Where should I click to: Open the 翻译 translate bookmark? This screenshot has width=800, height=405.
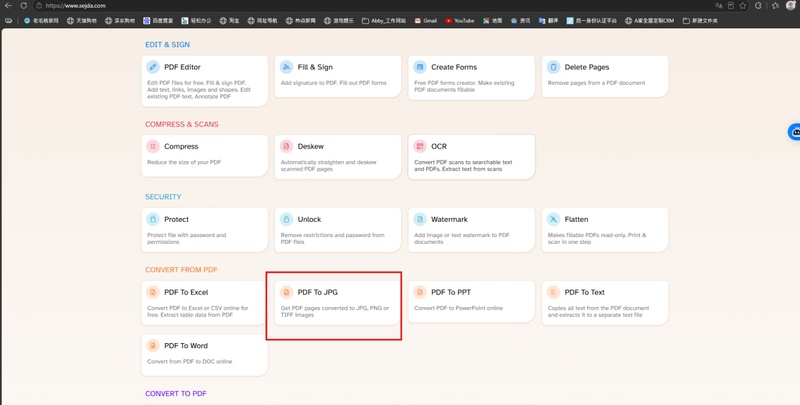coord(548,21)
